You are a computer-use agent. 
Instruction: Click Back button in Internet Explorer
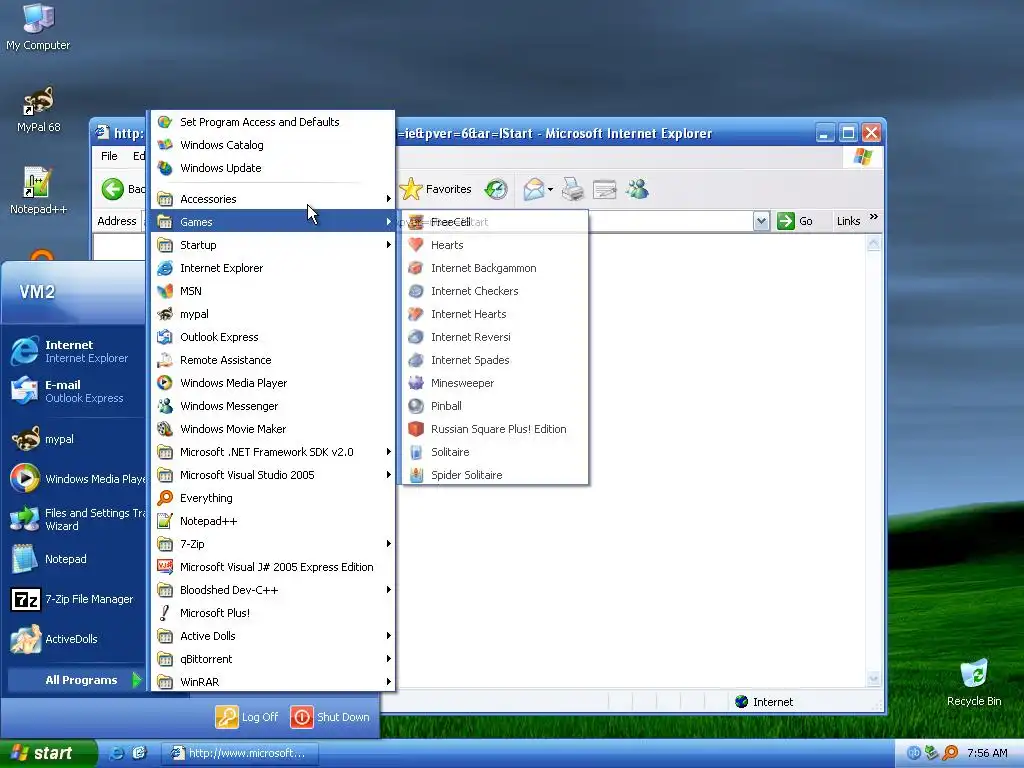tap(121, 189)
